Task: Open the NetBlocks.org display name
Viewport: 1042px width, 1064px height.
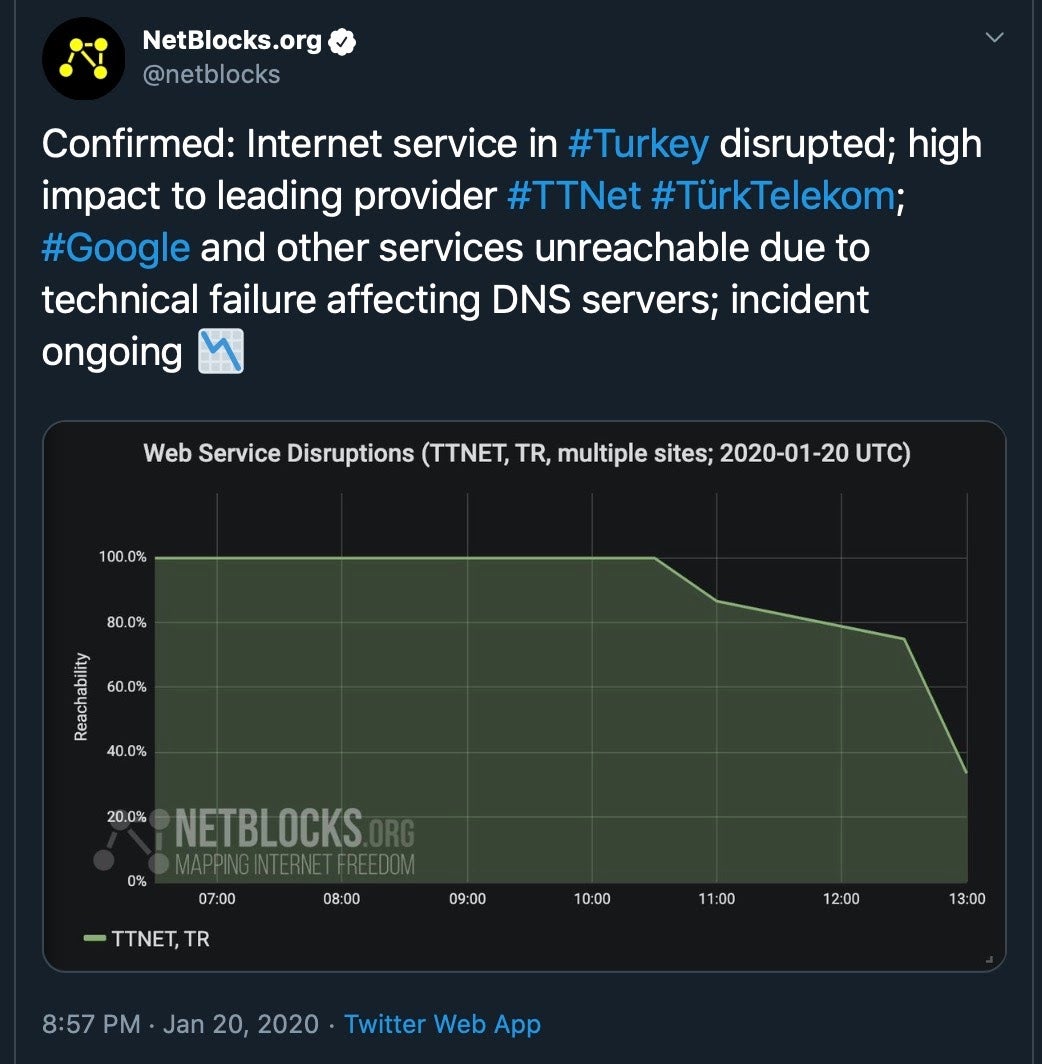Action: pyautogui.click(x=232, y=41)
